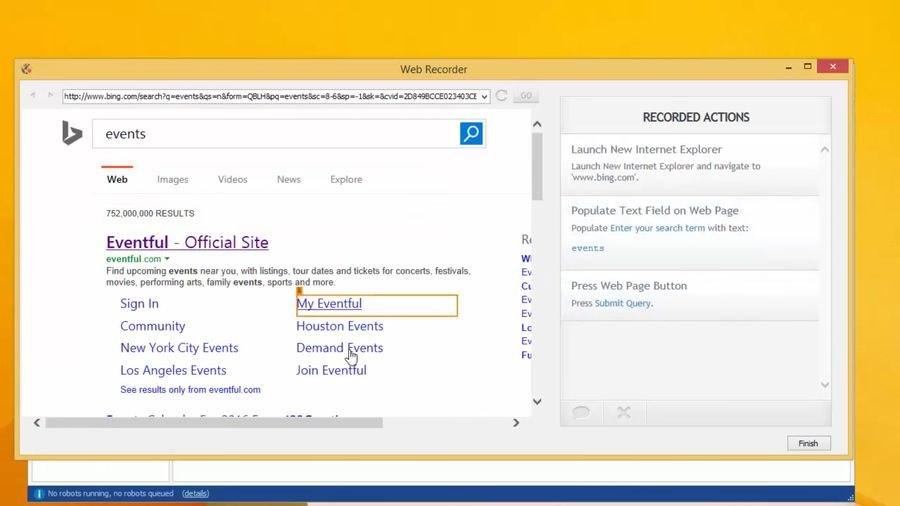Close the Web Recorder window
This screenshot has height=506, width=900.
(x=833, y=67)
